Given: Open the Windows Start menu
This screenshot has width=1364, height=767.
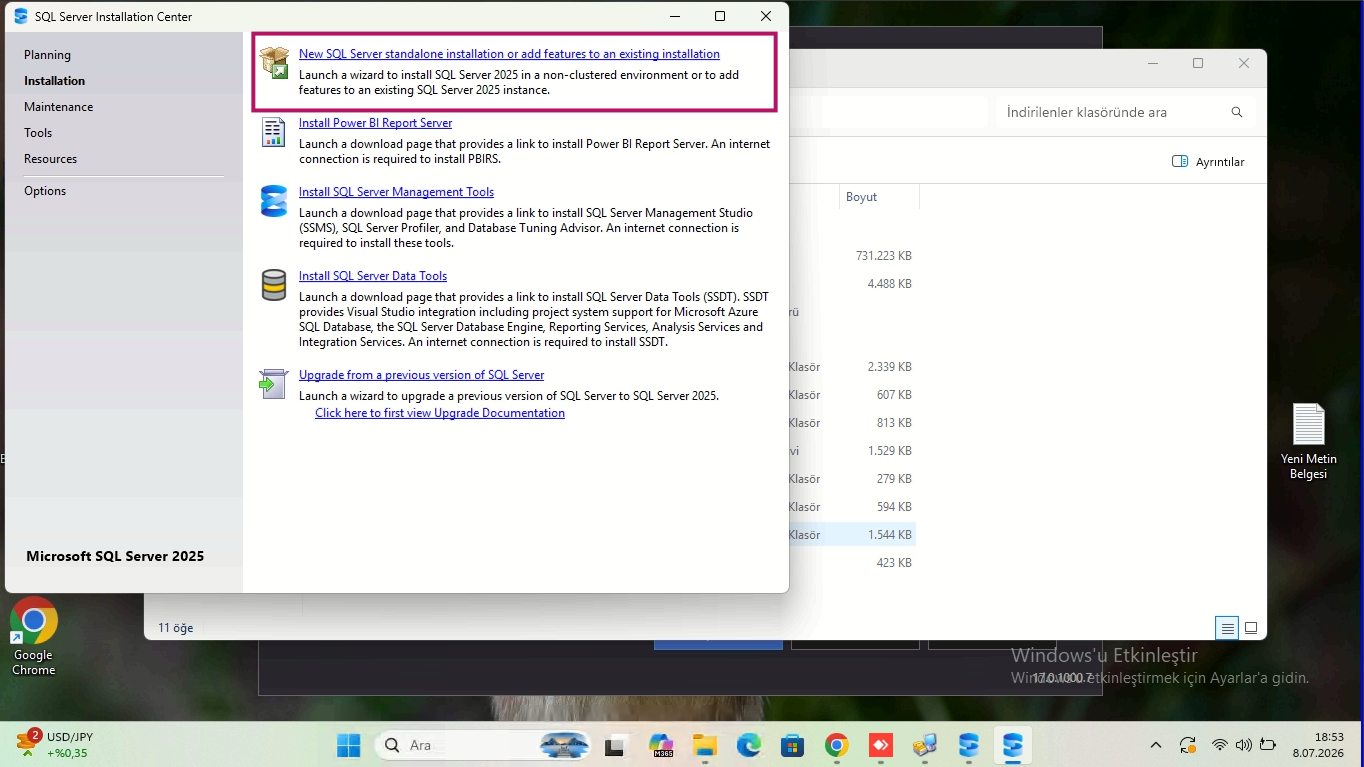Looking at the screenshot, I should coord(349,745).
